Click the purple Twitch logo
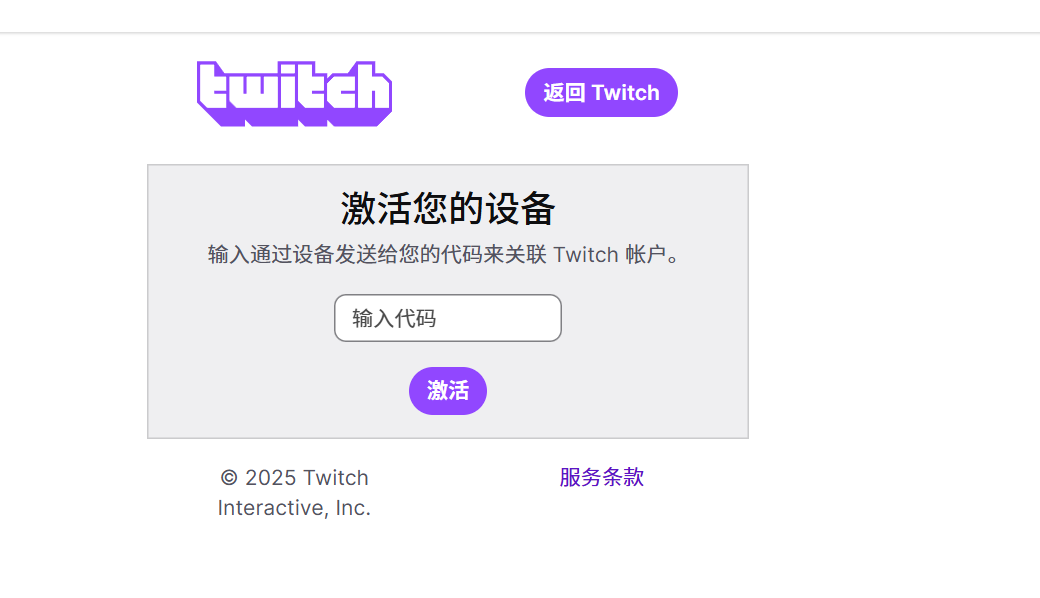This screenshot has width=1040, height=598. coord(294,93)
